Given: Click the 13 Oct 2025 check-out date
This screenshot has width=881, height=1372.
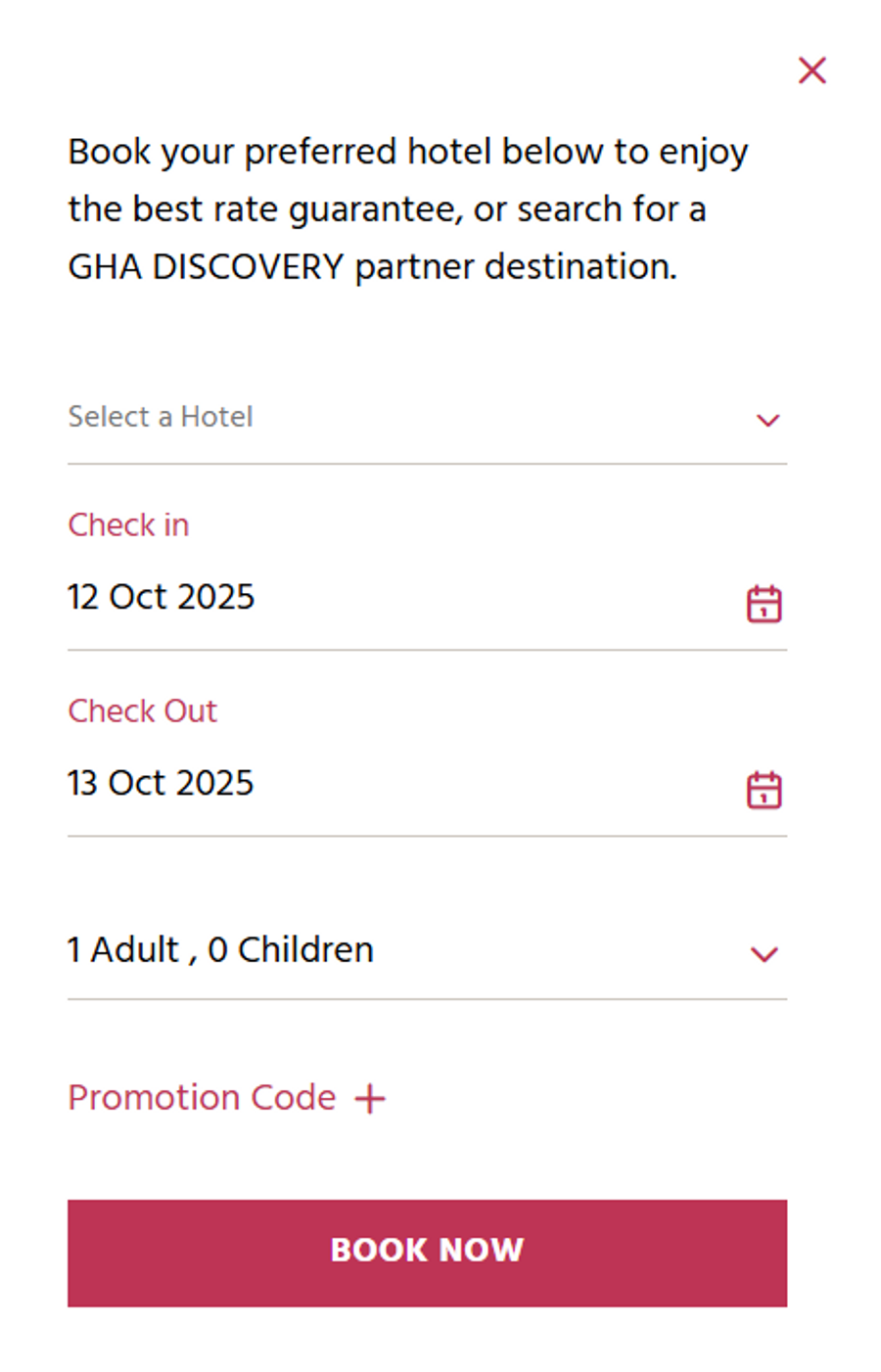Looking at the screenshot, I should tap(161, 783).
